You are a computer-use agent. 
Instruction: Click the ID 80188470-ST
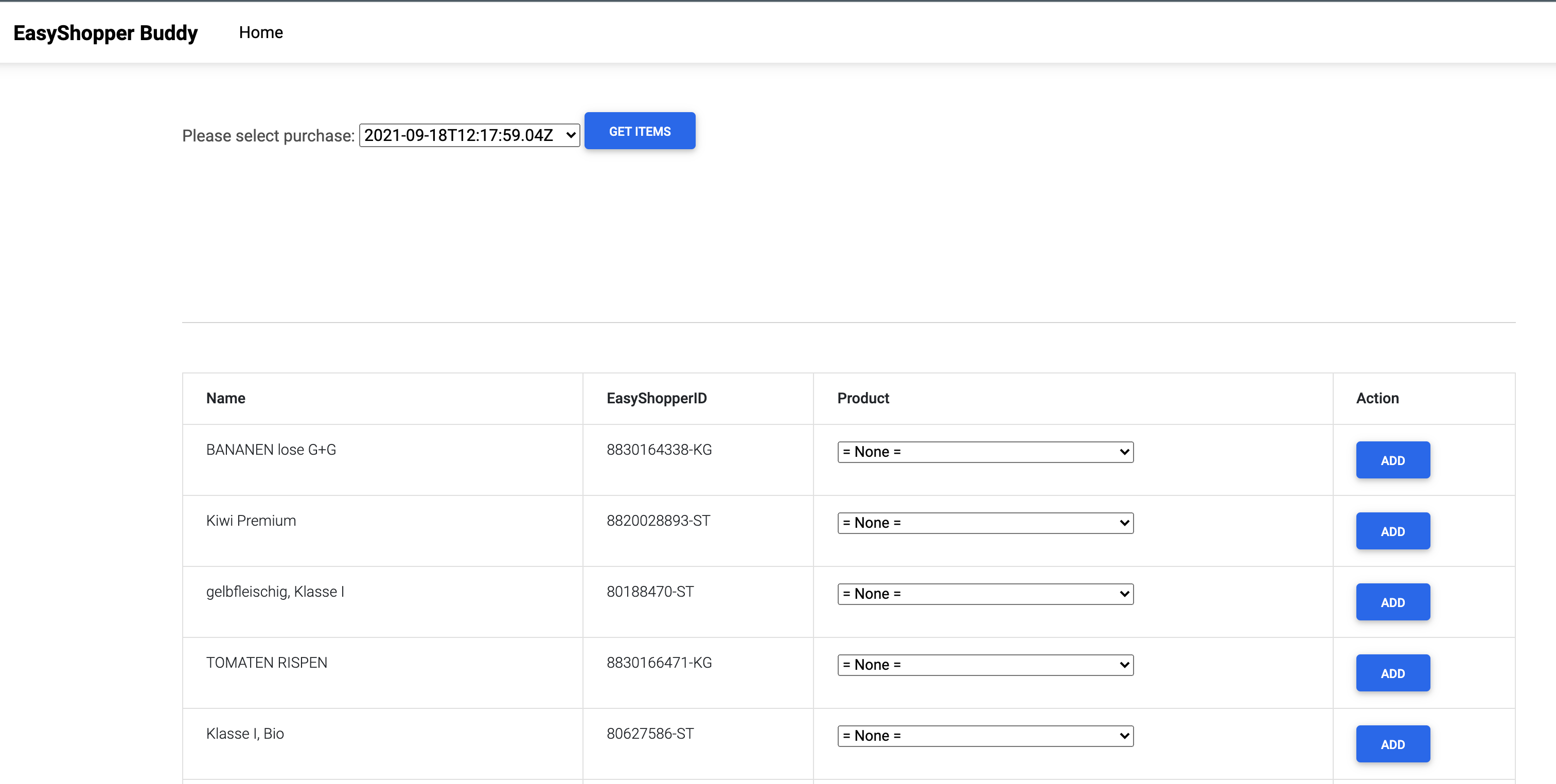[650, 591]
